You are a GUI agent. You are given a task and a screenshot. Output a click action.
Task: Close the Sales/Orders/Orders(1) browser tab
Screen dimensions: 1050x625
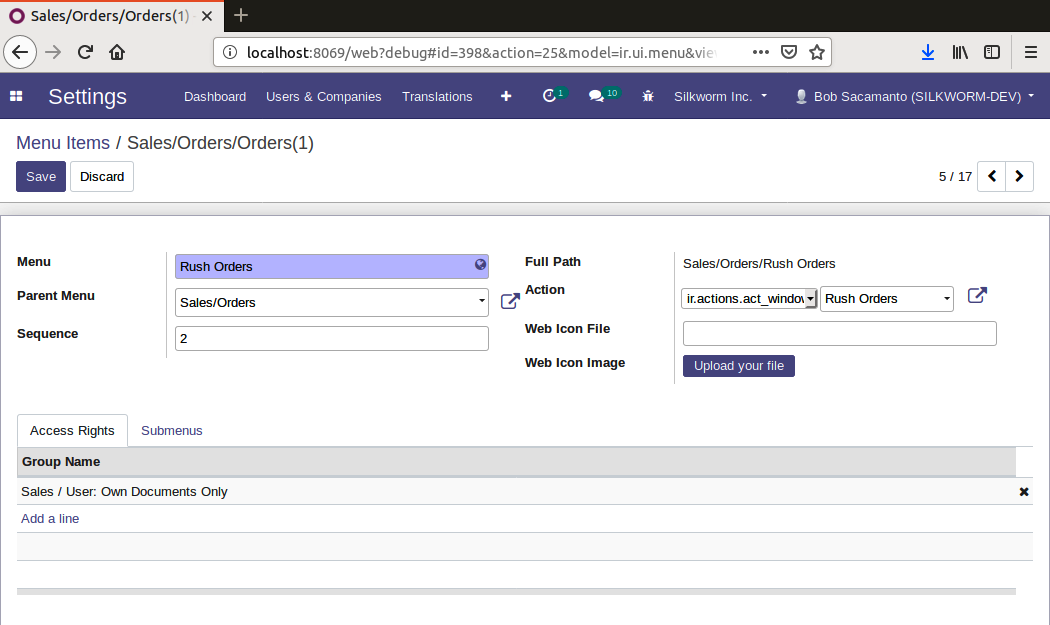[207, 15]
